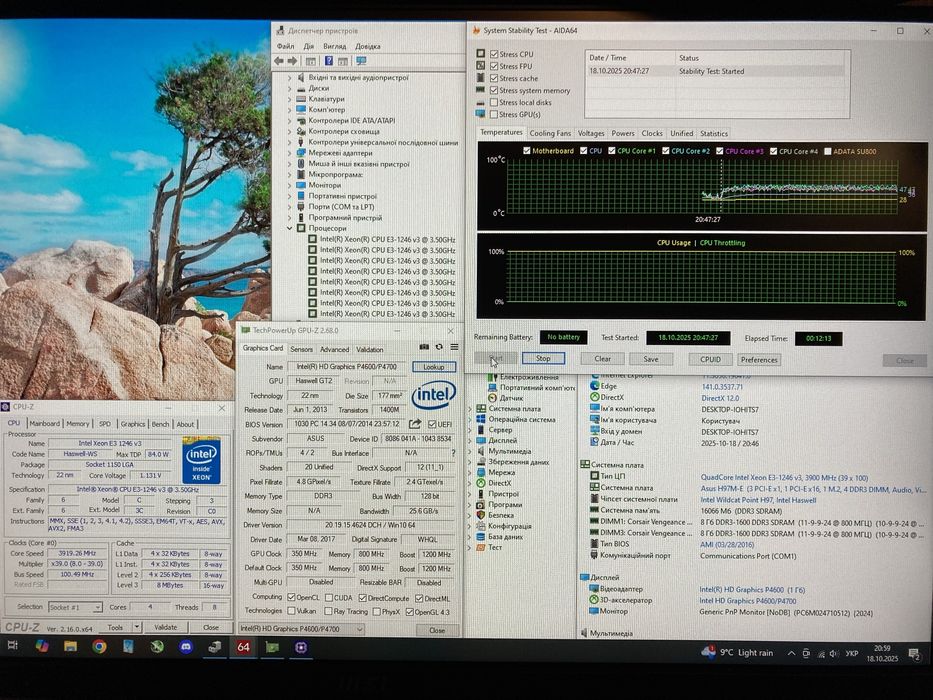Click Chrome icon on the taskbar

tap(99, 646)
